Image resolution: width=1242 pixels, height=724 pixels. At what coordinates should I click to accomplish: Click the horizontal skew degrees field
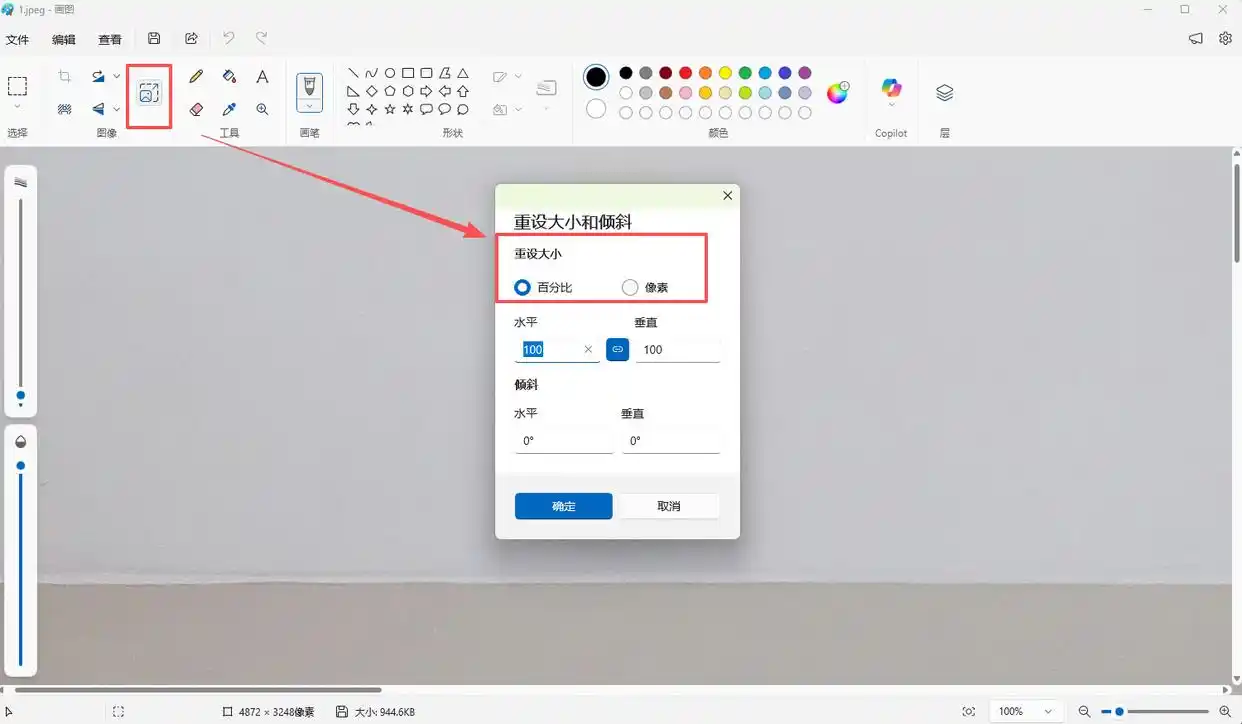[x=564, y=440]
